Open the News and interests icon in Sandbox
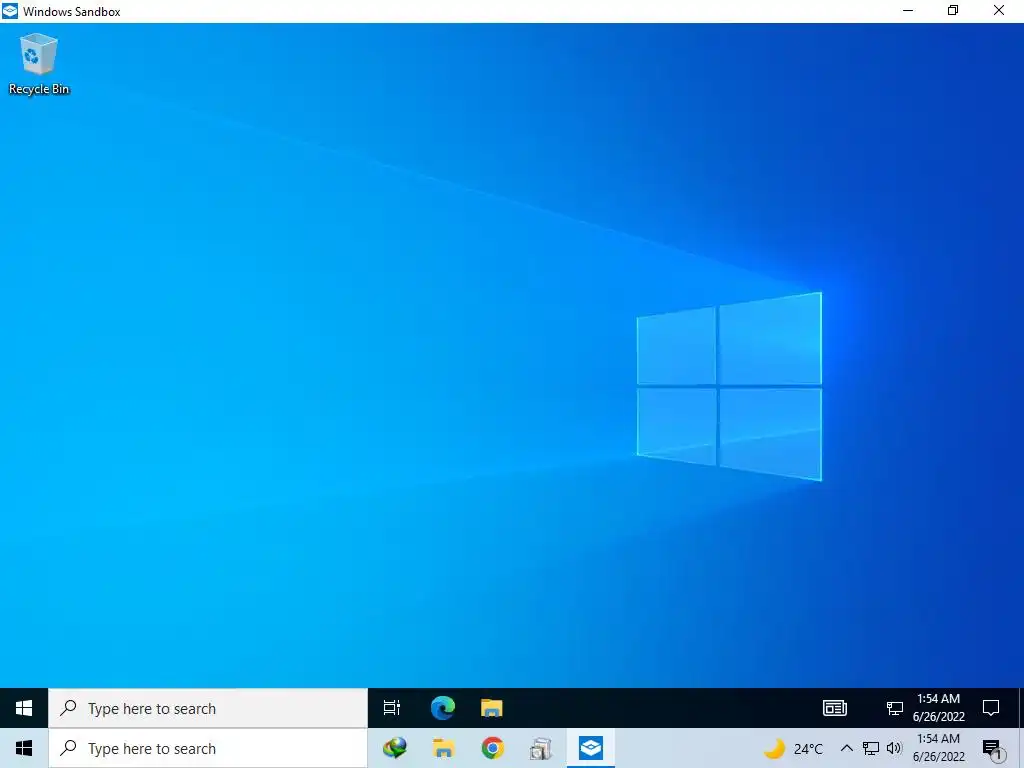The height and width of the screenshot is (768, 1024). (835, 708)
